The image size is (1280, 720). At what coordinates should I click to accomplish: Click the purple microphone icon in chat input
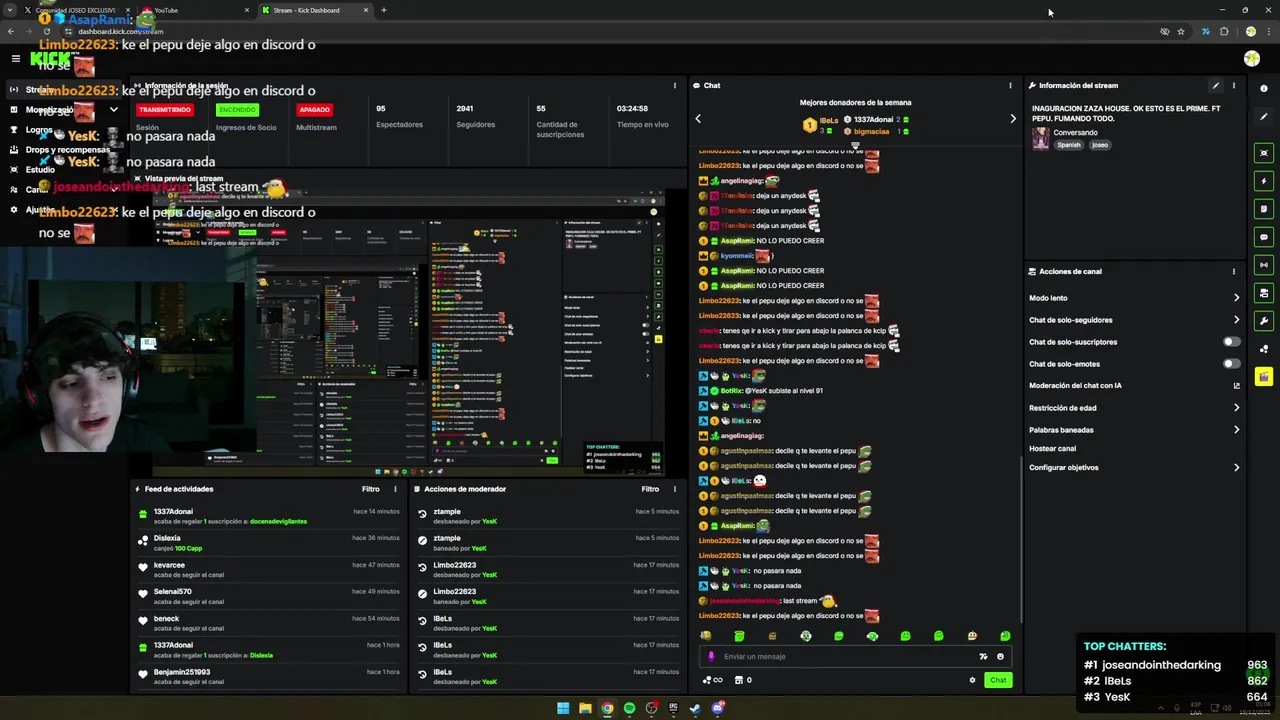pos(711,657)
